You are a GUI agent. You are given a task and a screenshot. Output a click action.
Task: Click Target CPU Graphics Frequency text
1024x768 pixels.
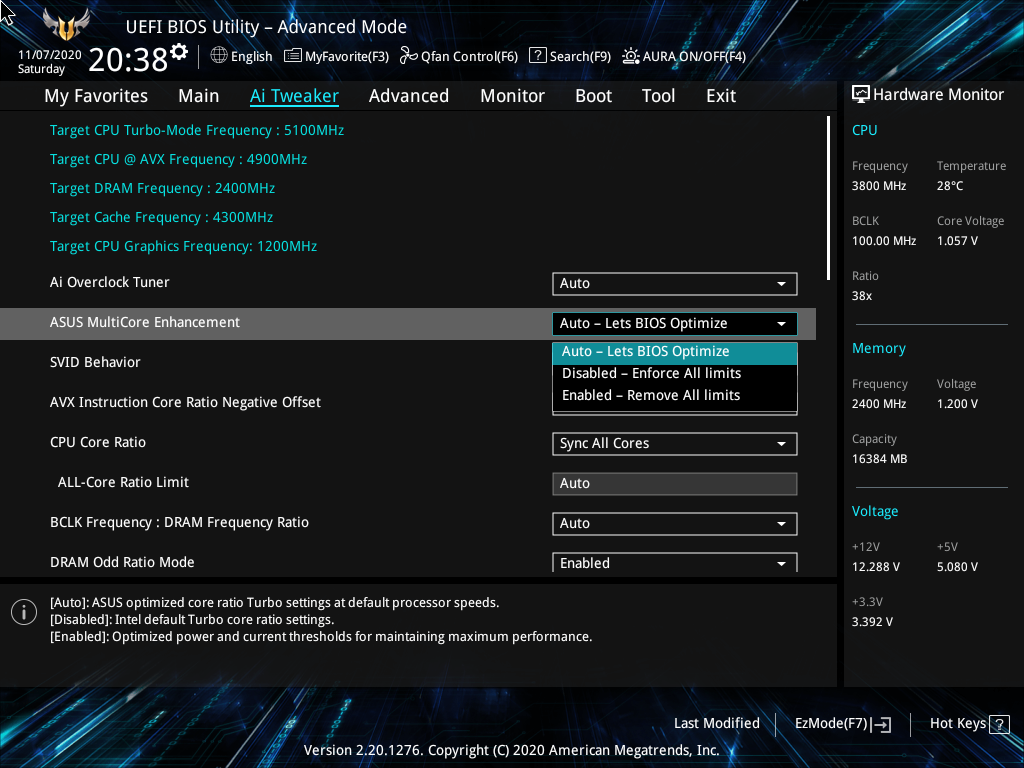[183, 246]
